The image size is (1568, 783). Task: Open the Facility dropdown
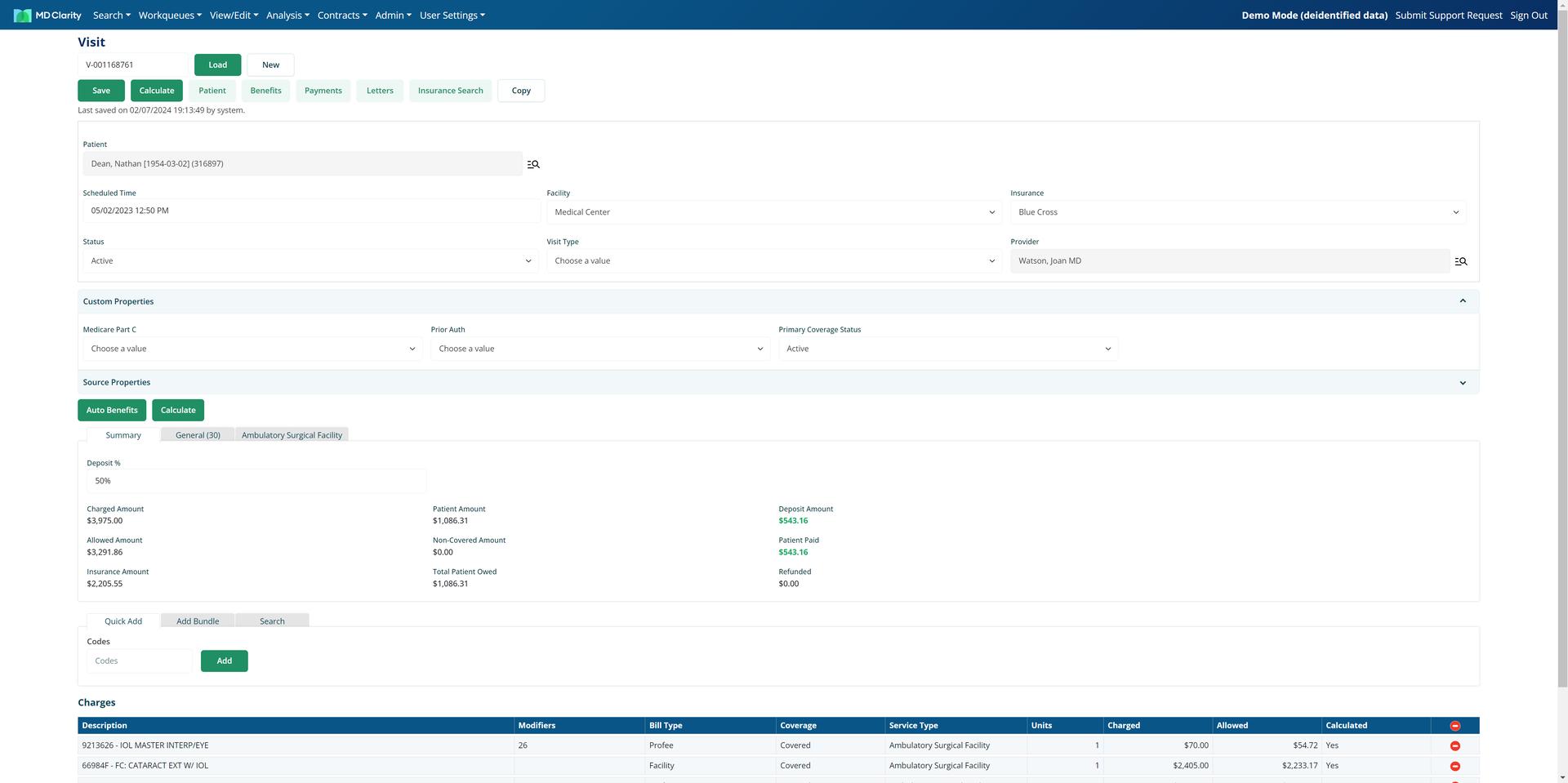(x=774, y=212)
